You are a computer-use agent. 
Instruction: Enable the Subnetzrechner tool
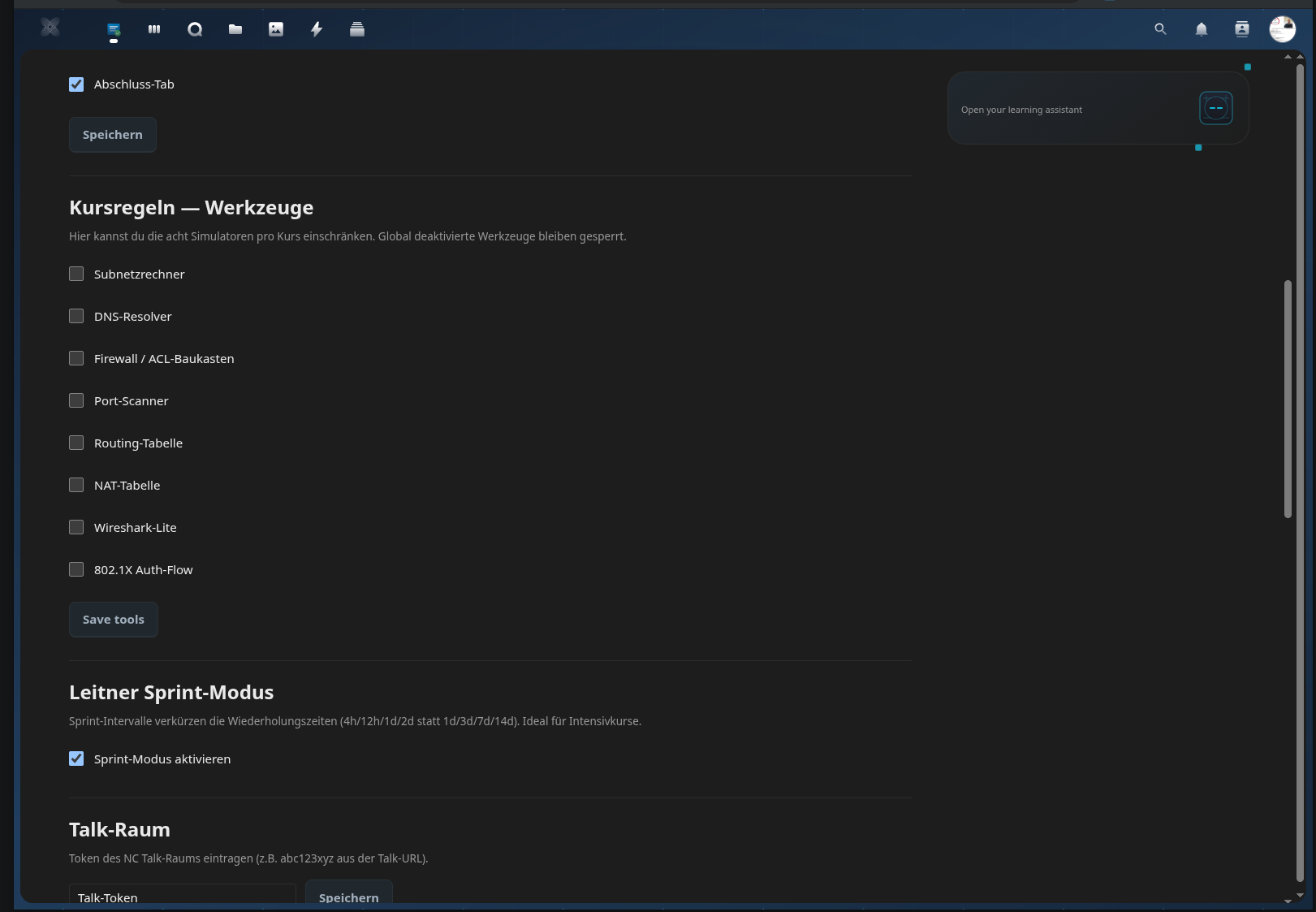(76, 274)
